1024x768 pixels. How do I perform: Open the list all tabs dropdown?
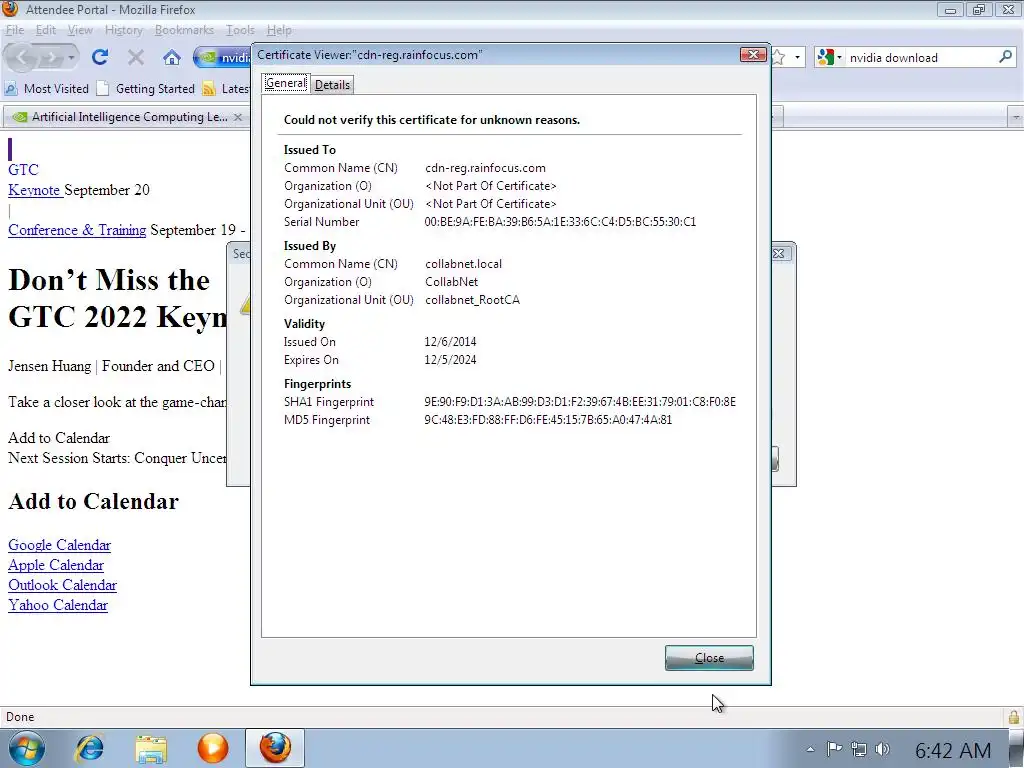point(1016,117)
